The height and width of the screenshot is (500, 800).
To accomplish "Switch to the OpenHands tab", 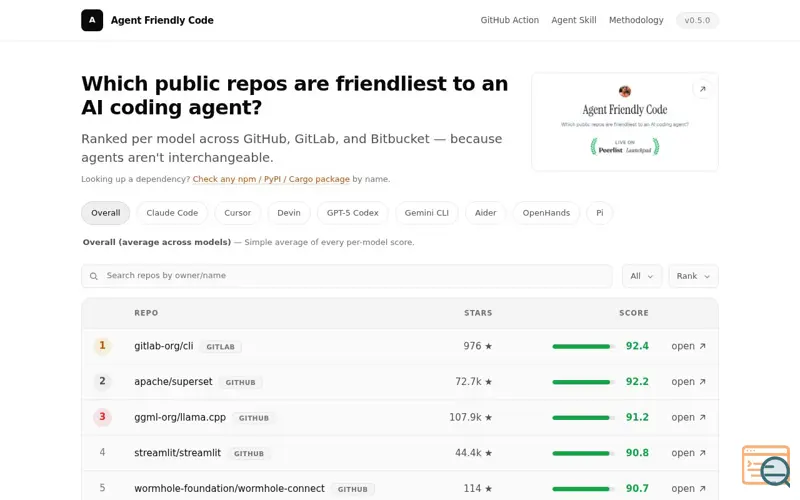I will click(546, 213).
